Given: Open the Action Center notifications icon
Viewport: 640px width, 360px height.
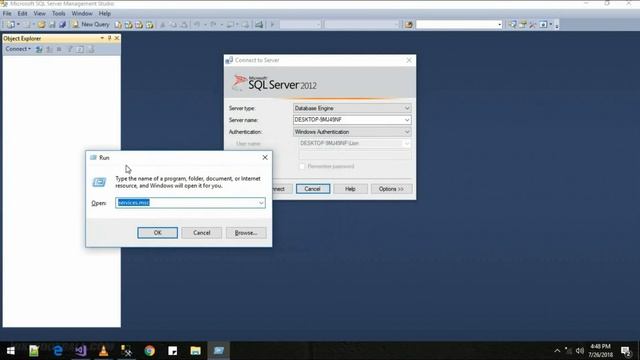Looking at the screenshot, I should click(x=626, y=351).
